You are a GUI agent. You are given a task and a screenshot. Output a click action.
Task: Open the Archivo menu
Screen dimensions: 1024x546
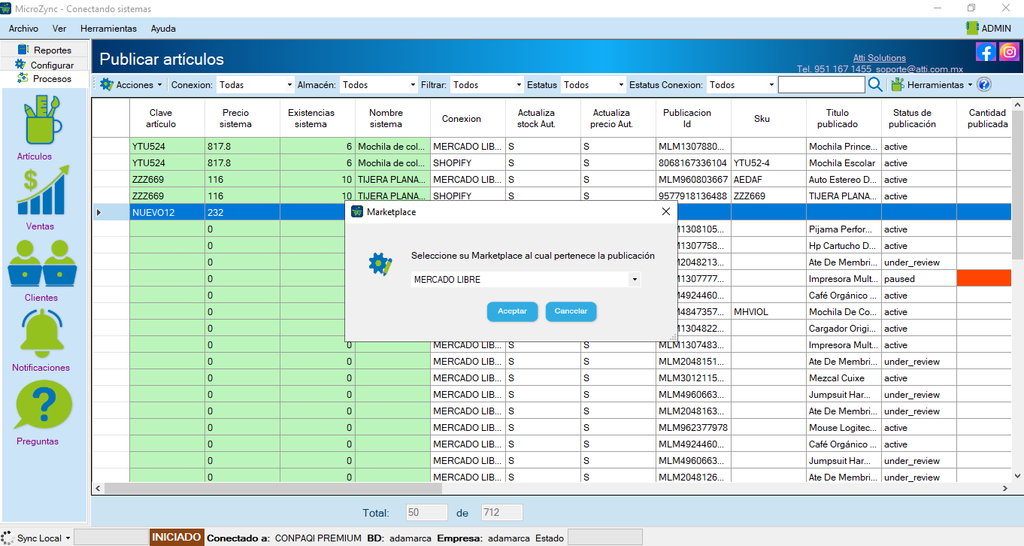pos(24,29)
